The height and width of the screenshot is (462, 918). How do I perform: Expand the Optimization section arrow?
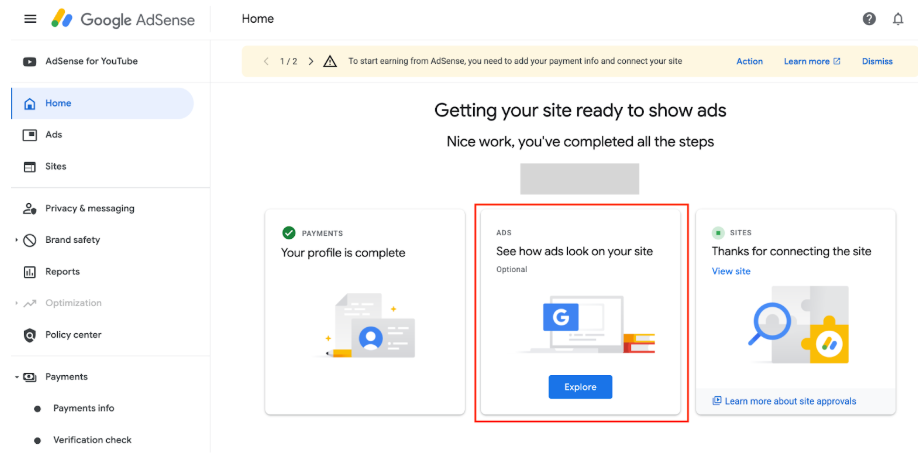16,303
